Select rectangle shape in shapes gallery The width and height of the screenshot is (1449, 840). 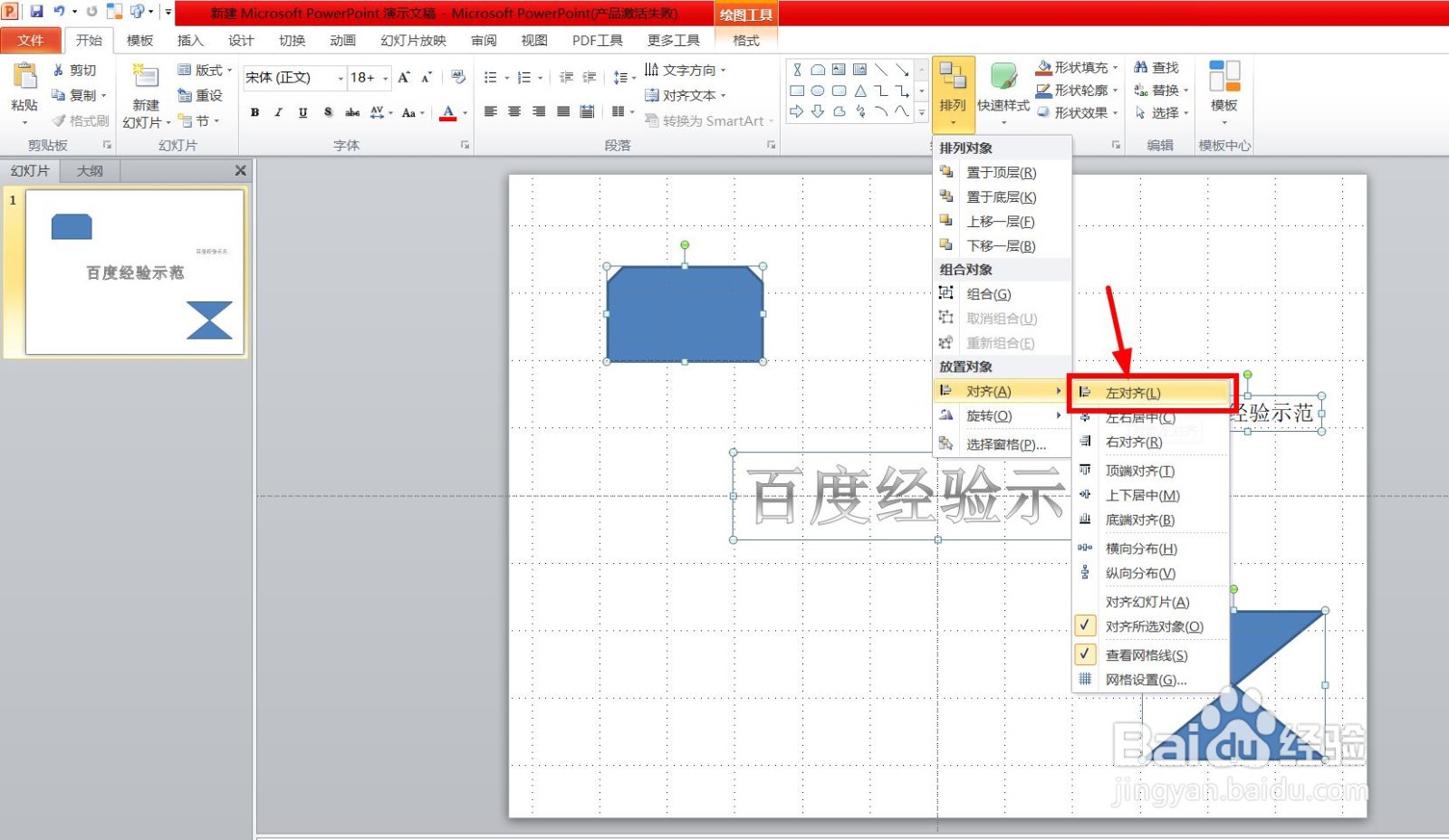pos(797,91)
